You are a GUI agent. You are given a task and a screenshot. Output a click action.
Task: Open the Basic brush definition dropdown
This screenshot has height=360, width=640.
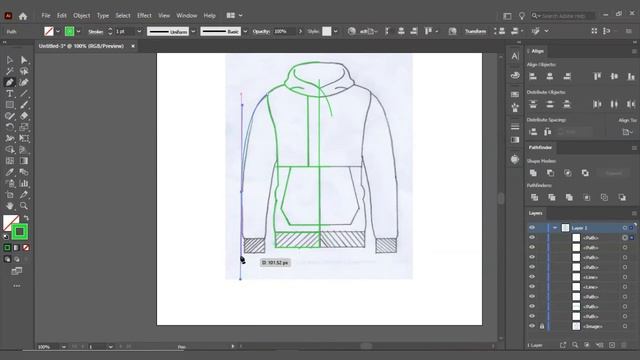(245, 31)
